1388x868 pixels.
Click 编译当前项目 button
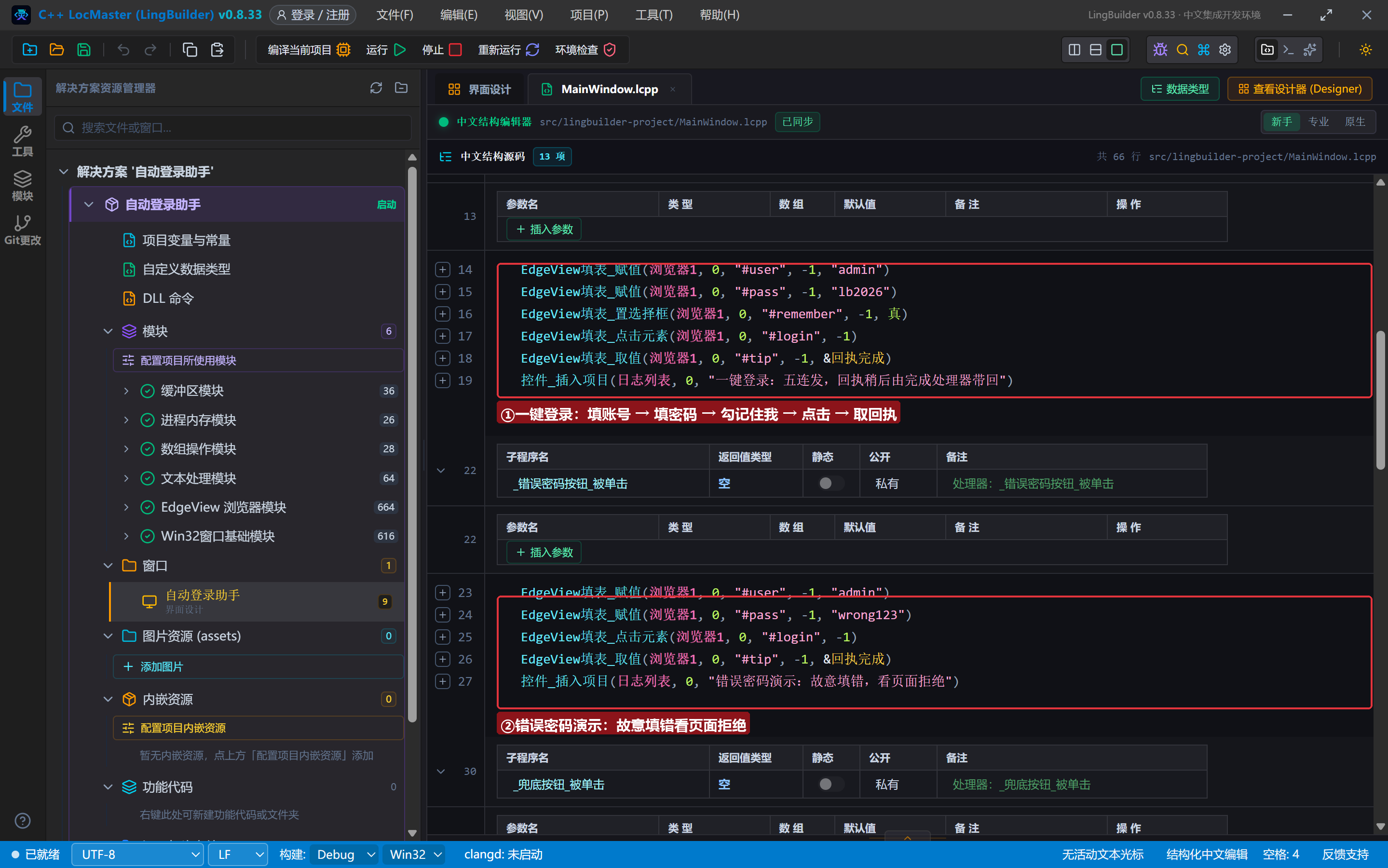[x=310, y=50]
